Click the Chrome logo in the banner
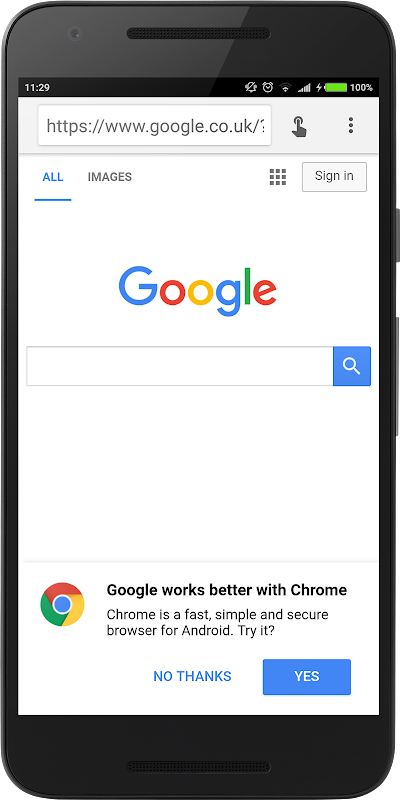Viewport: 400px width, 800px height. tap(62, 605)
